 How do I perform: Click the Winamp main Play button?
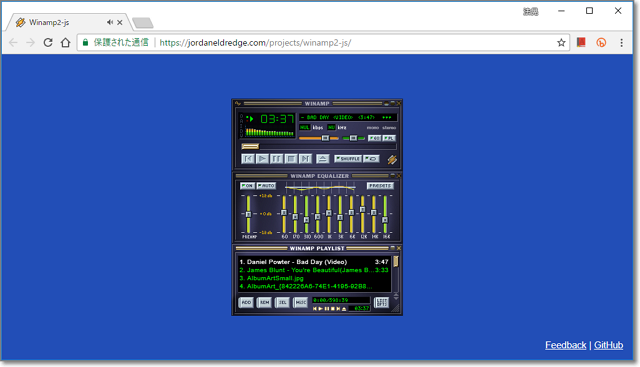[x=262, y=159]
